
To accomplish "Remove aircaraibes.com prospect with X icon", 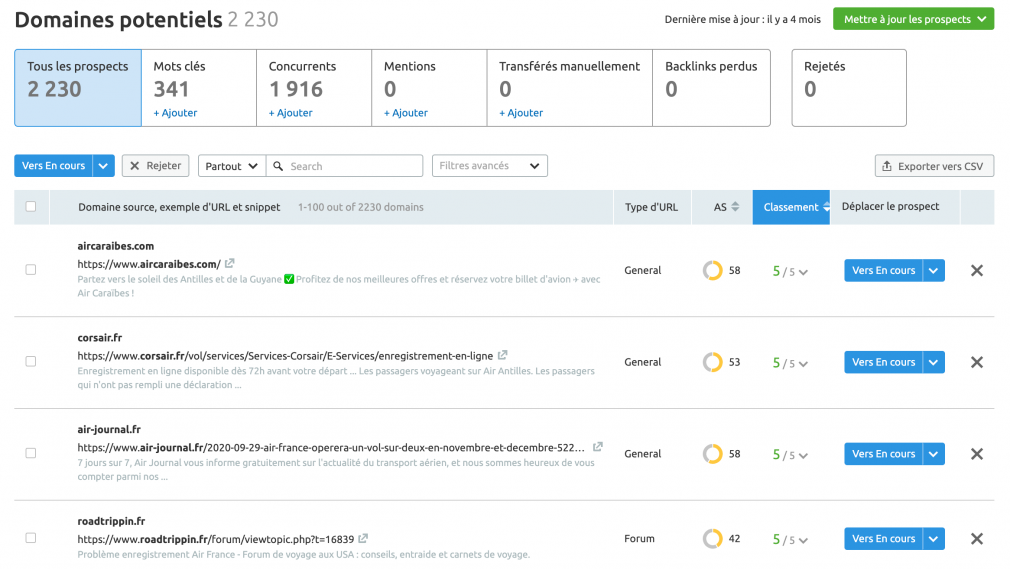I will 977,271.
